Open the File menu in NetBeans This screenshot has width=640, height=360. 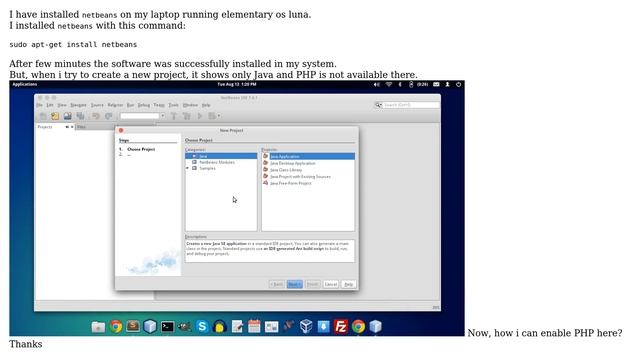(40, 105)
